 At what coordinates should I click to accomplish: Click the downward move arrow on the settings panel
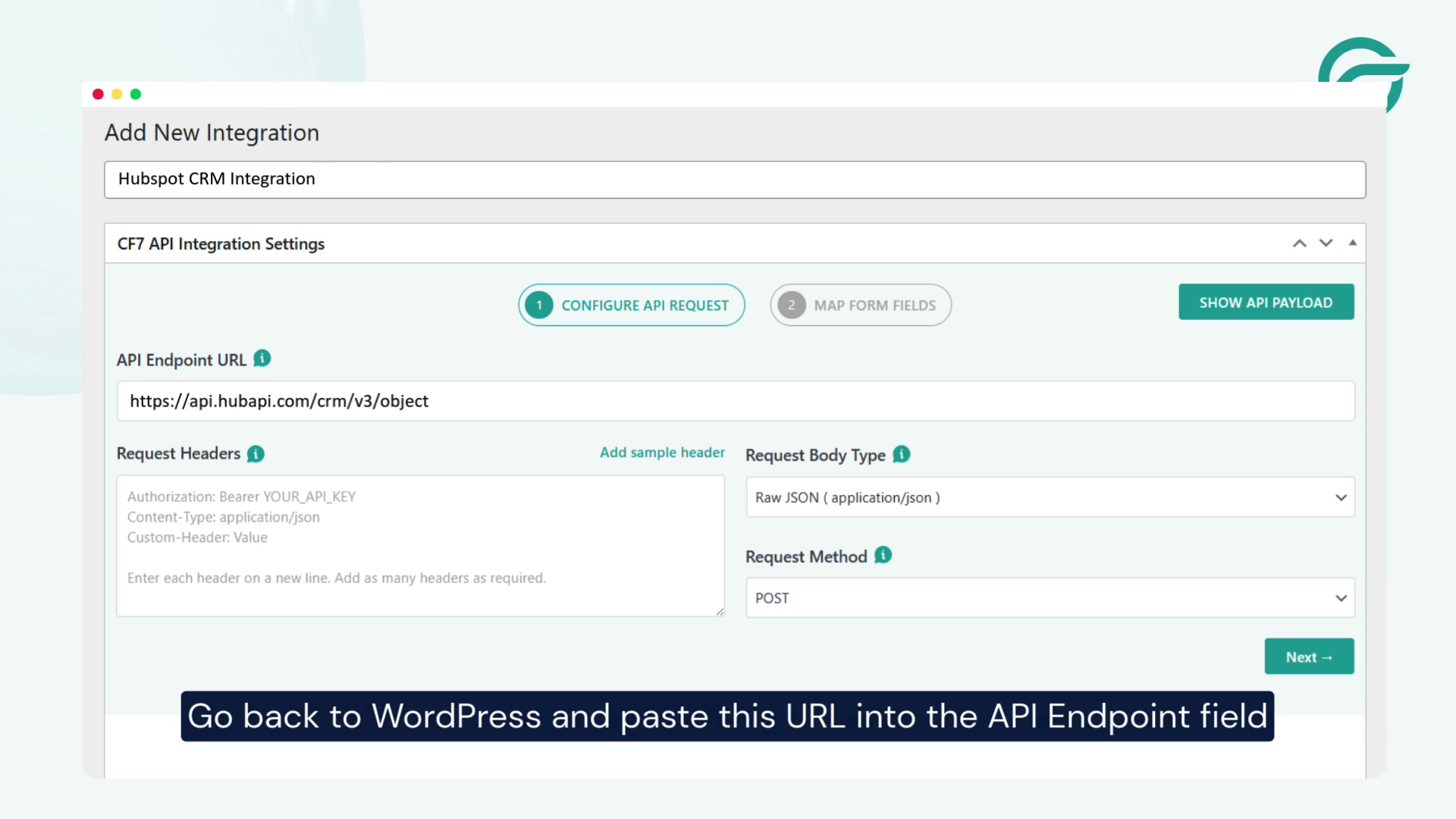pos(1325,243)
